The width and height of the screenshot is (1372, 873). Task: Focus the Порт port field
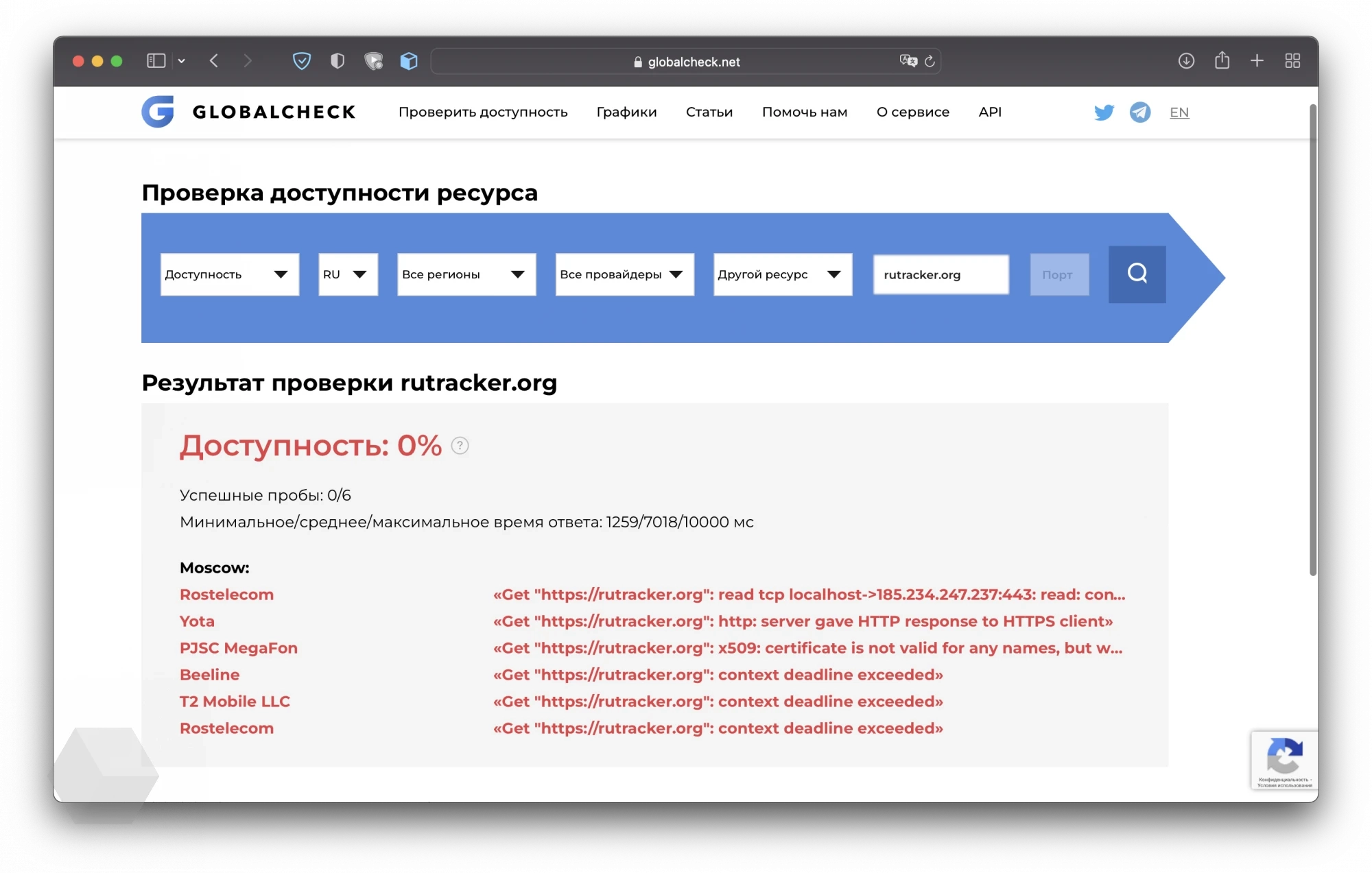pyautogui.click(x=1059, y=274)
